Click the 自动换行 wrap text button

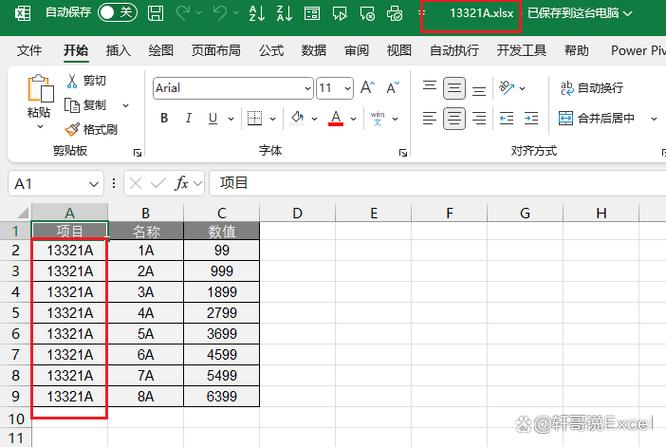[x=591, y=88]
